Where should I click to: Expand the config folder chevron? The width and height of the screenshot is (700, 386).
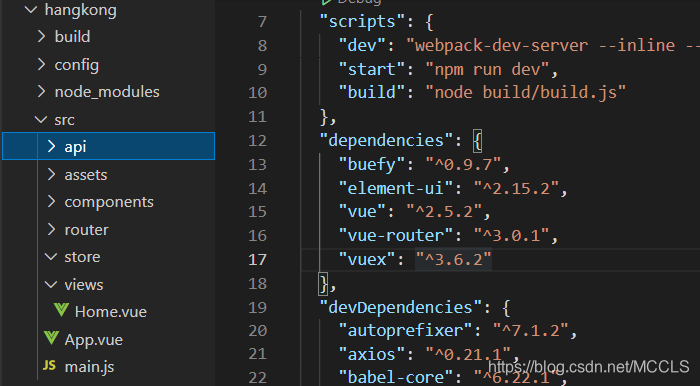click(42, 65)
